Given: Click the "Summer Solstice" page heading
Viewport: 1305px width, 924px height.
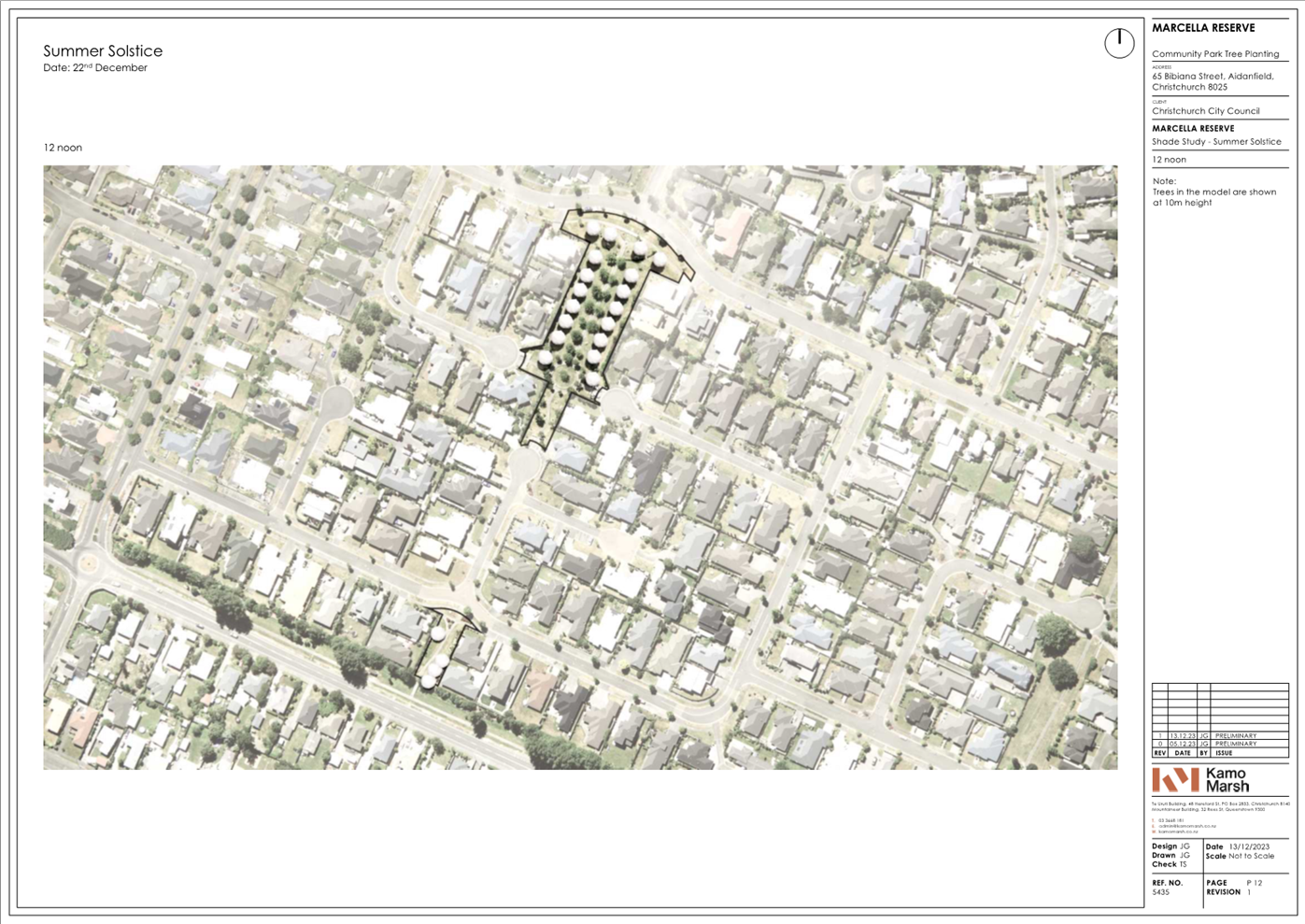Looking at the screenshot, I should tap(103, 51).
